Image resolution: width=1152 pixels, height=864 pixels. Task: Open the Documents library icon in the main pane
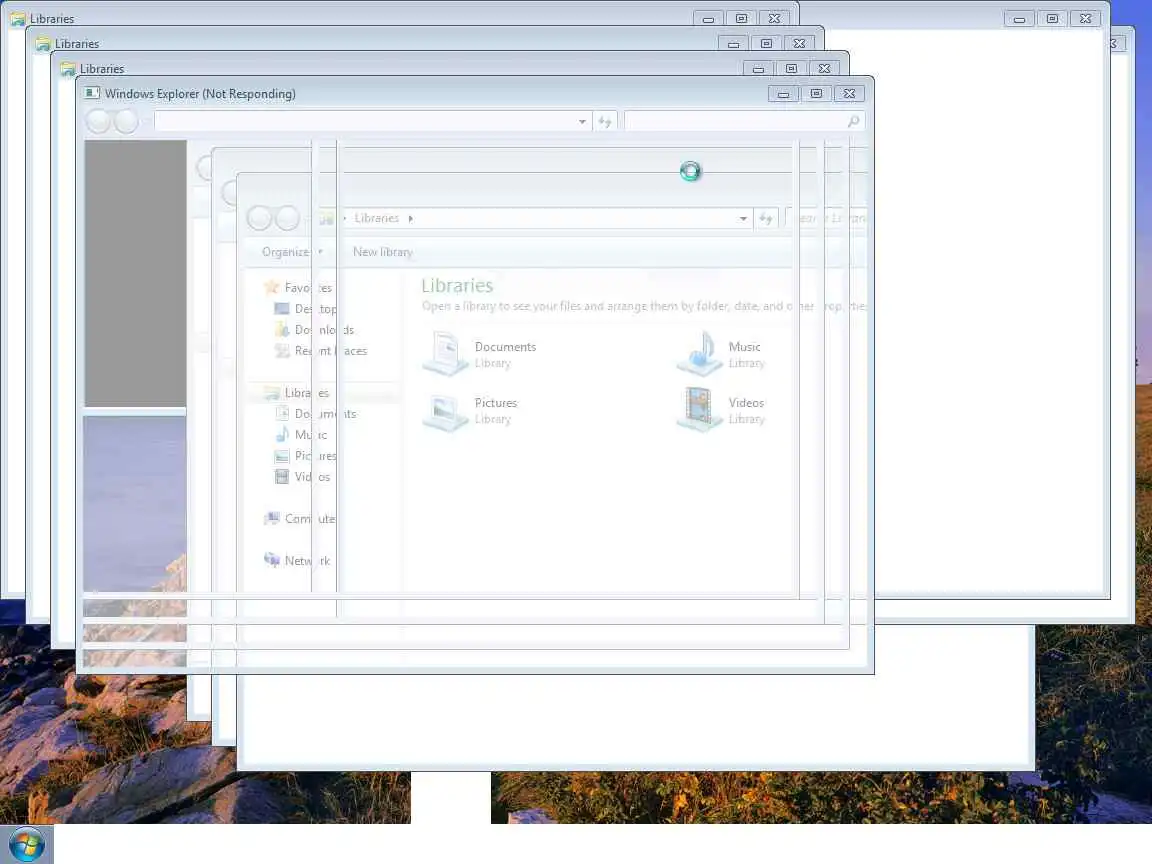445,353
